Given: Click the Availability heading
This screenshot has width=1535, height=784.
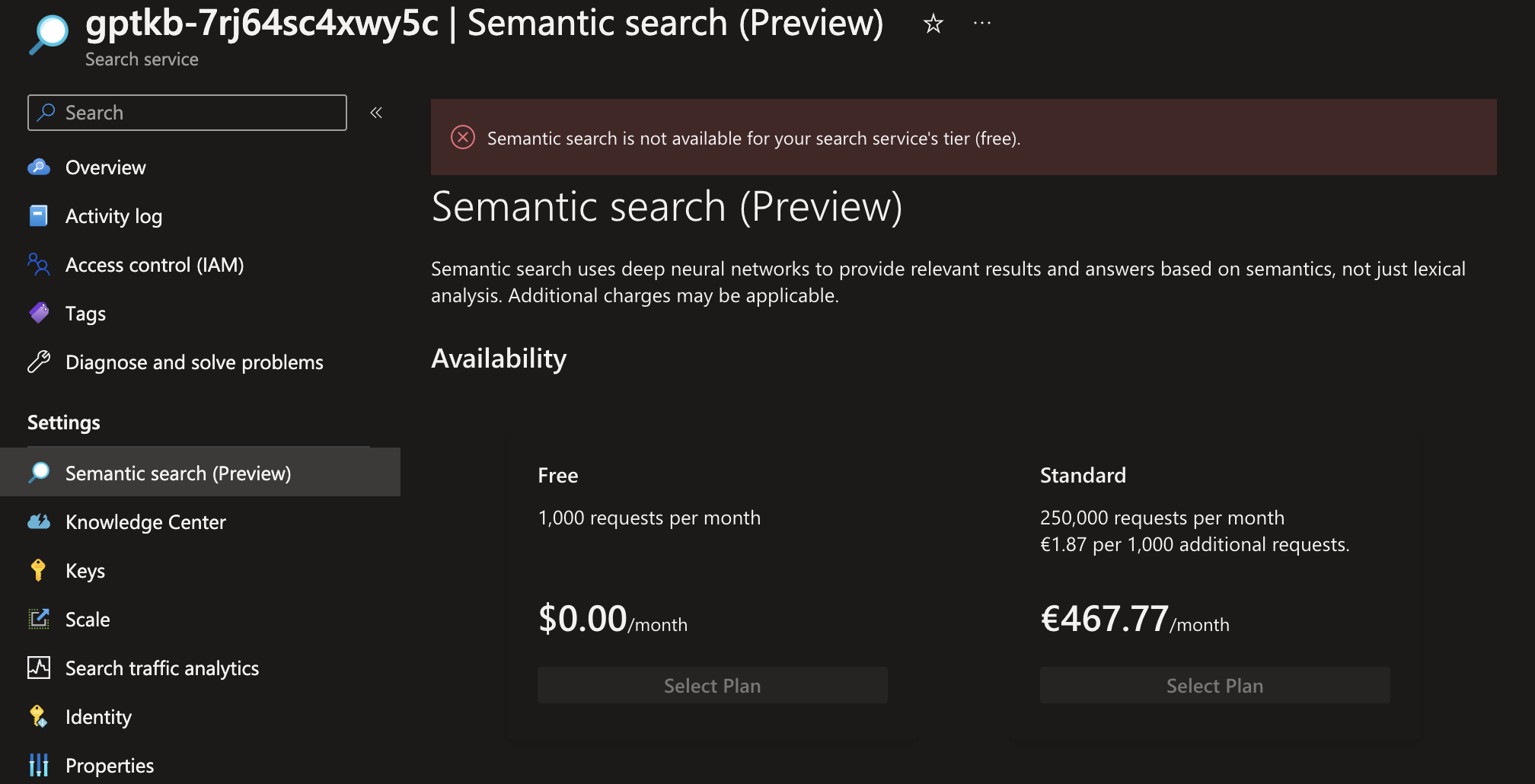Looking at the screenshot, I should pyautogui.click(x=499, y=359).
